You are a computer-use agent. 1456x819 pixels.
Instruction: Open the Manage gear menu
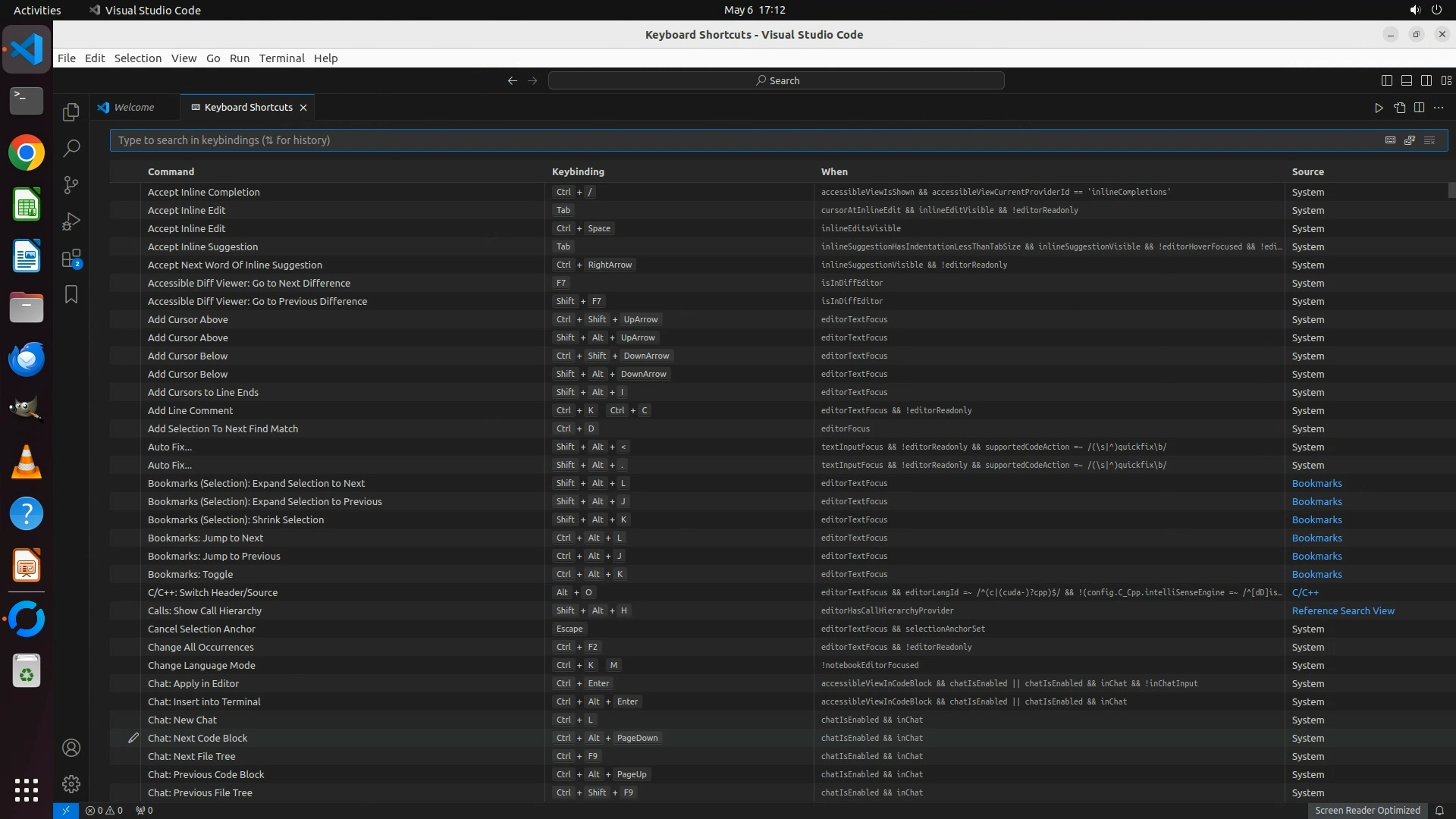(71, 783)
